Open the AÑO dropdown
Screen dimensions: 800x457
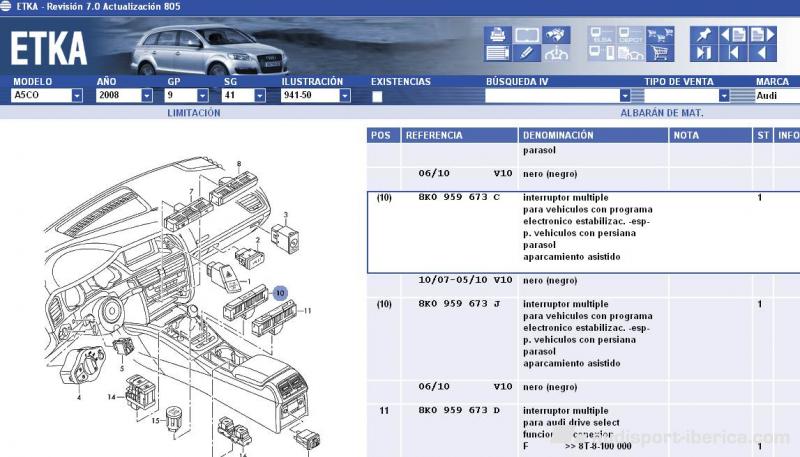pyautogui.click(x=147, y=95)
